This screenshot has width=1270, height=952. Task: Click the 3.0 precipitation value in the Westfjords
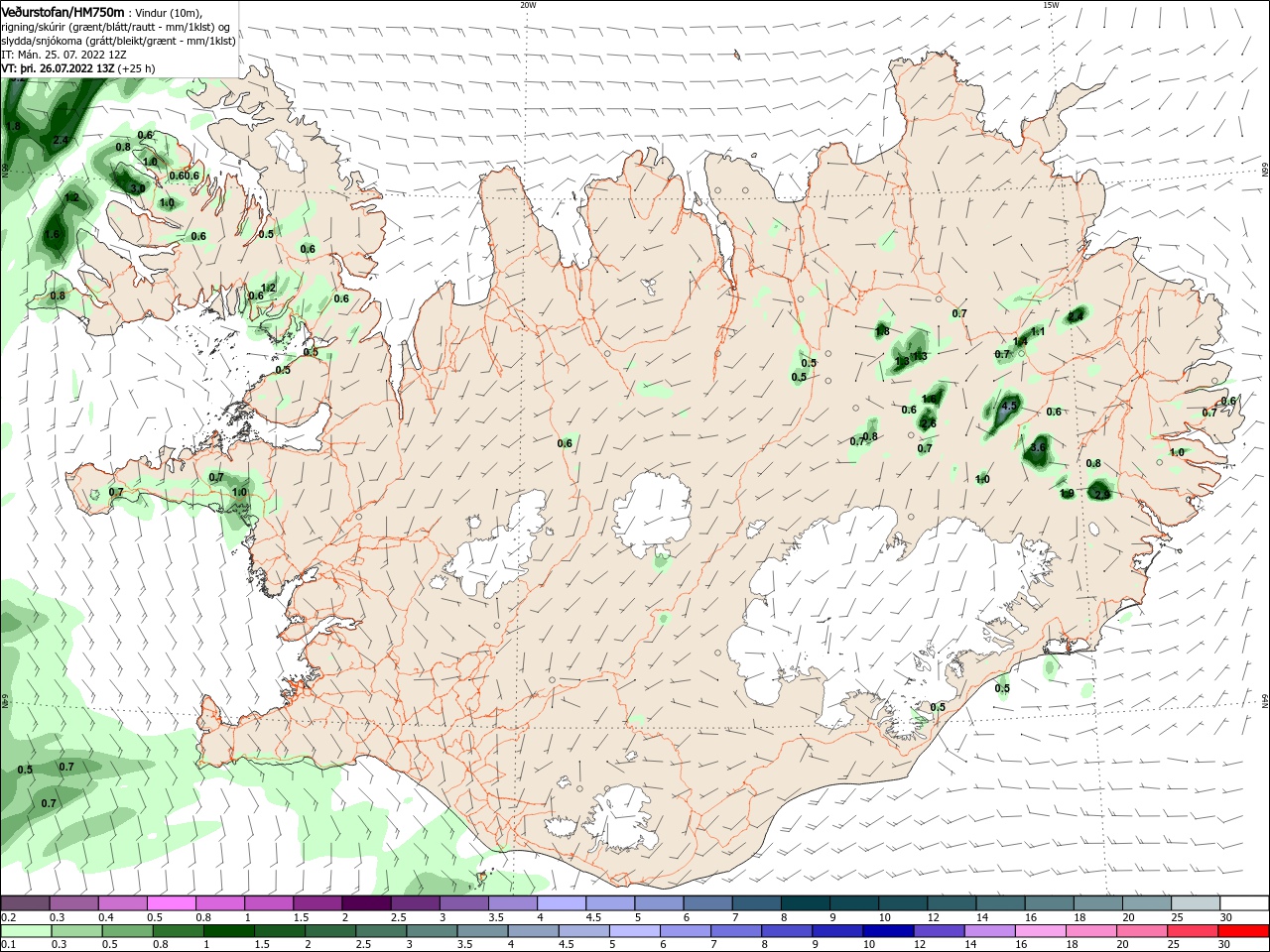click(x=137, y=187)
